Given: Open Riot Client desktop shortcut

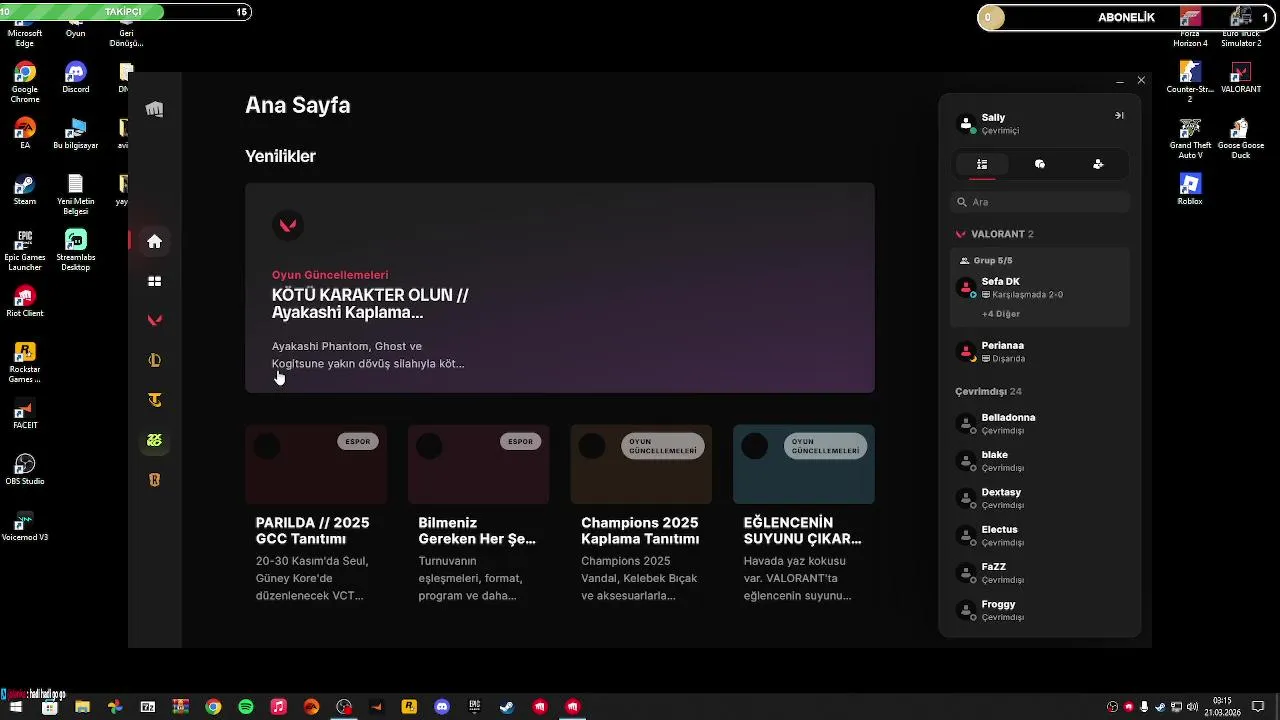Looking at the screenshot, I should click(x=25, y=301).
